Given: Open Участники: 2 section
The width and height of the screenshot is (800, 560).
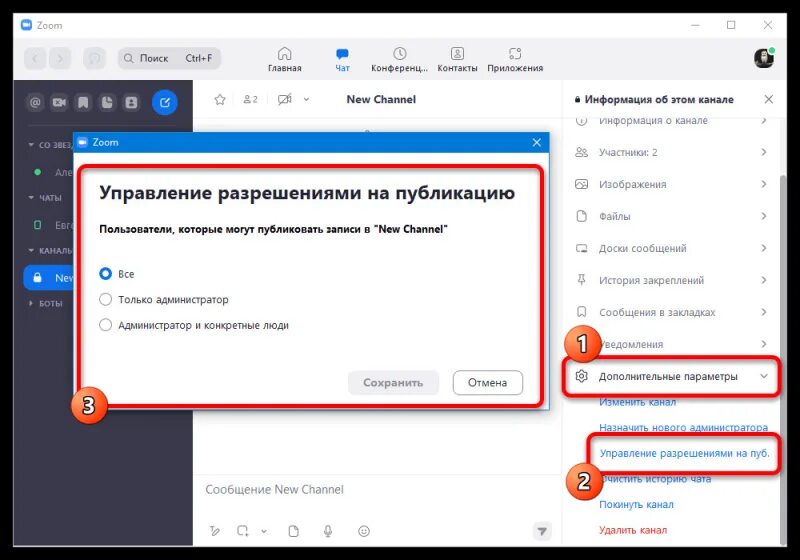Looking at the screenshot, I should point(671,152).
